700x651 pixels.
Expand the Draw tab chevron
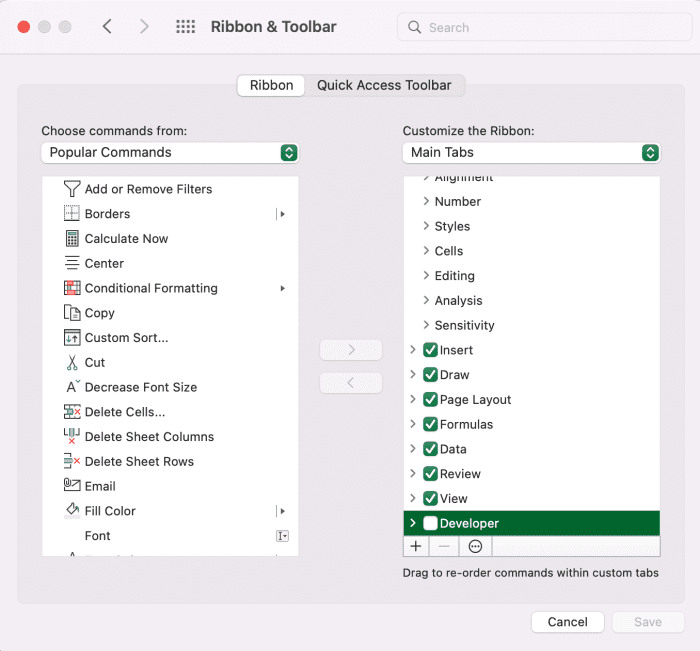pos(413,374)
